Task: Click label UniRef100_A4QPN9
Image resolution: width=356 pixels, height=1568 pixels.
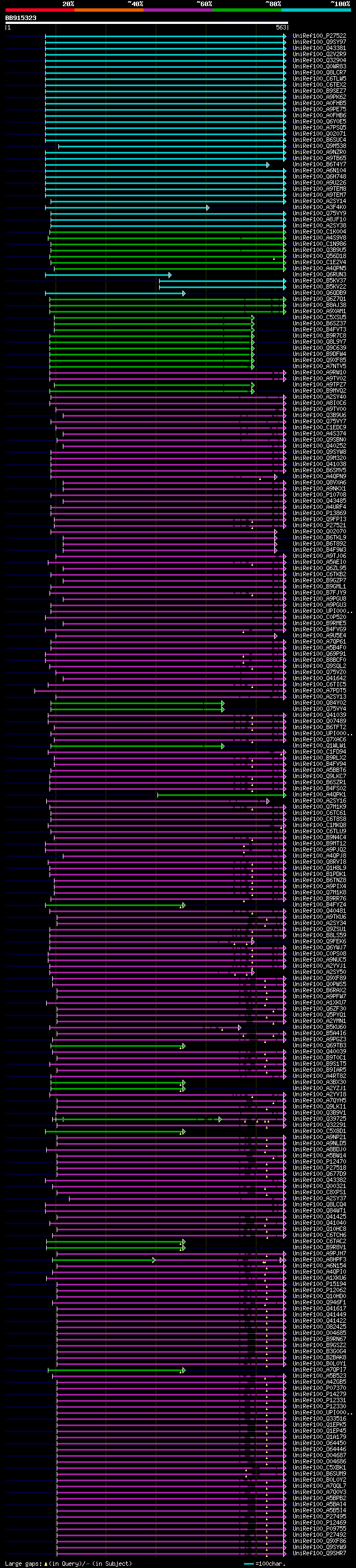Action: click(x=319, y=476)
